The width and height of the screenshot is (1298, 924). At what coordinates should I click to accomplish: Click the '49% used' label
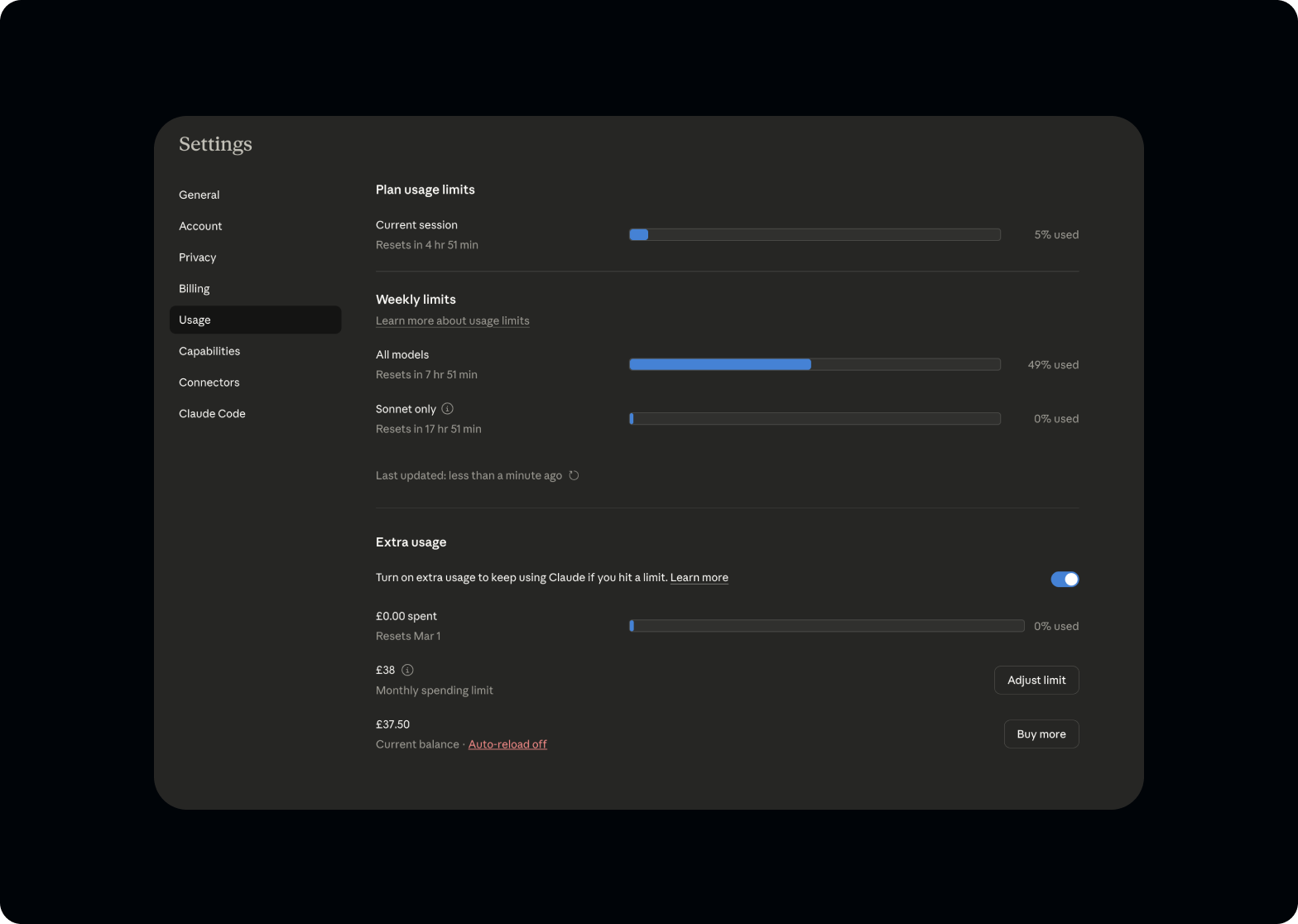click(1053, 365)
